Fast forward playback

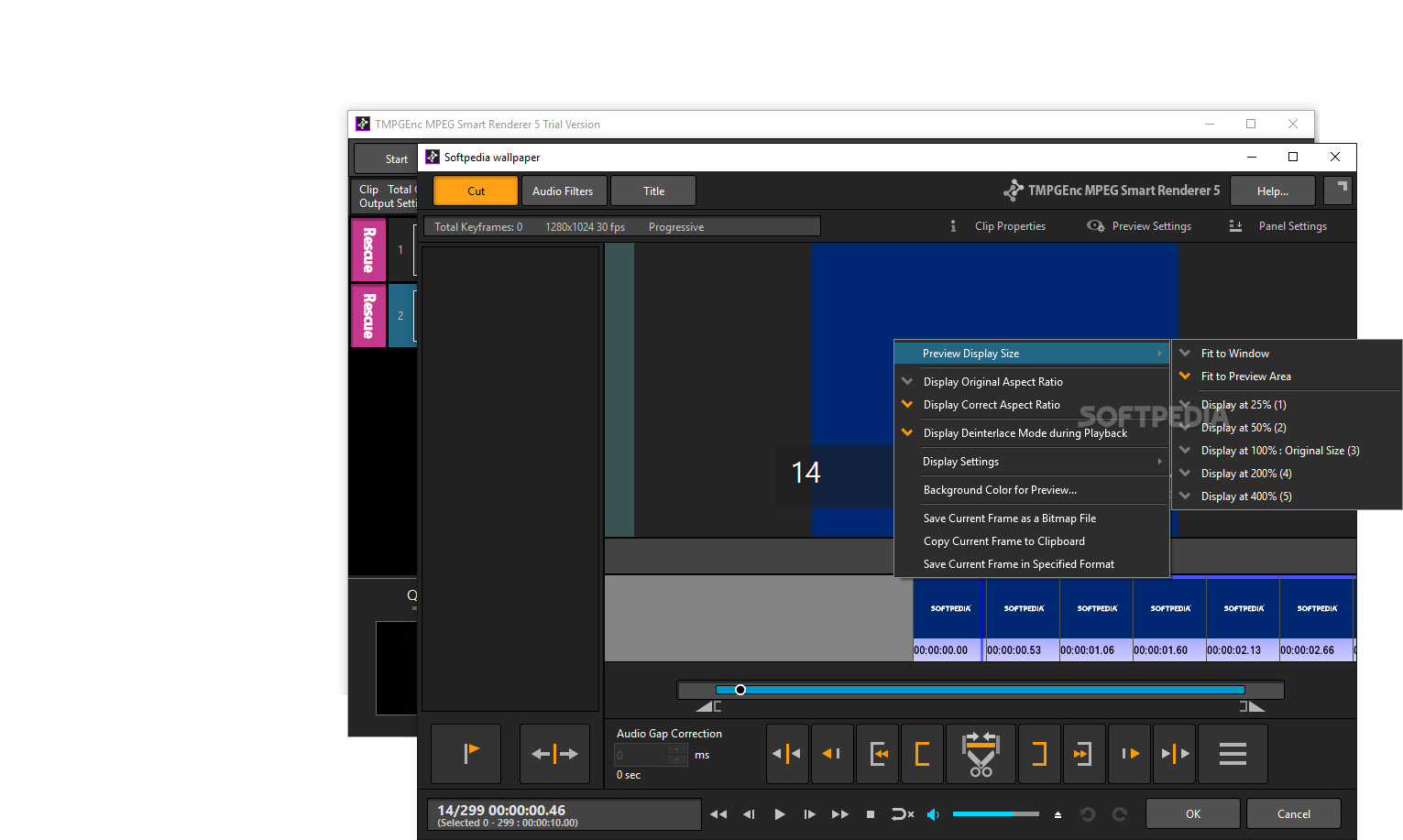tap(839, 814)
